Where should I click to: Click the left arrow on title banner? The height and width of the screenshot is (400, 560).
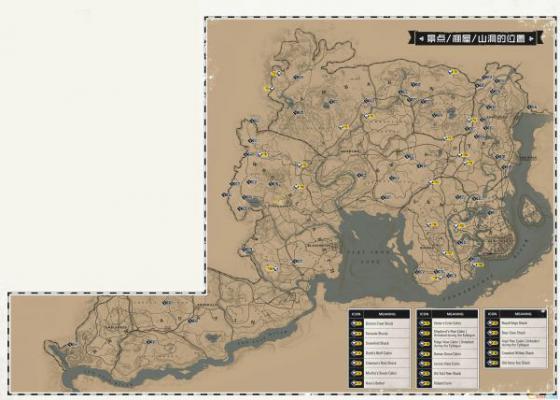421,38
